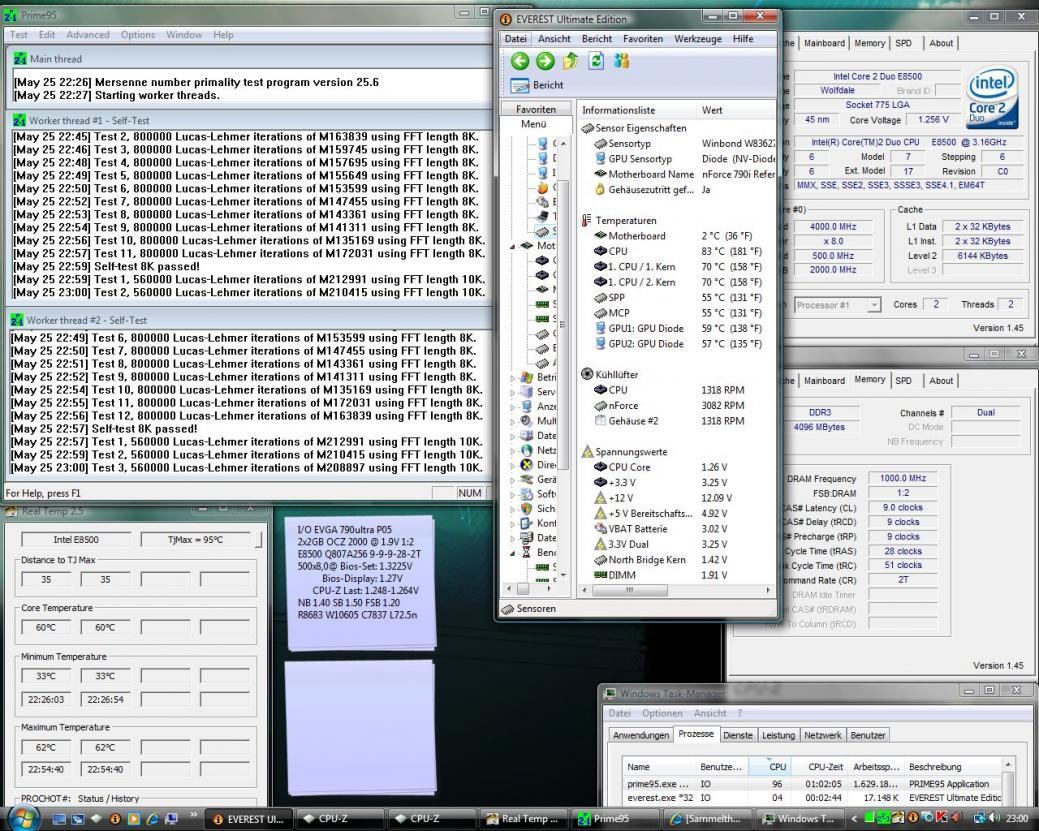Image resolution: width=1039 pixels, height=831 pixels.
Task: Click the nForce 3082 RPM fan row
Action: 684,406
